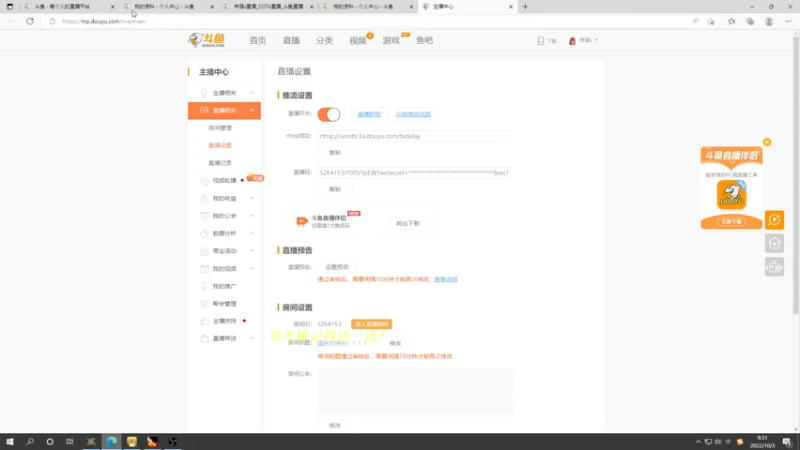
Task: Click the user avatar in the header
Action: [572, 40]
